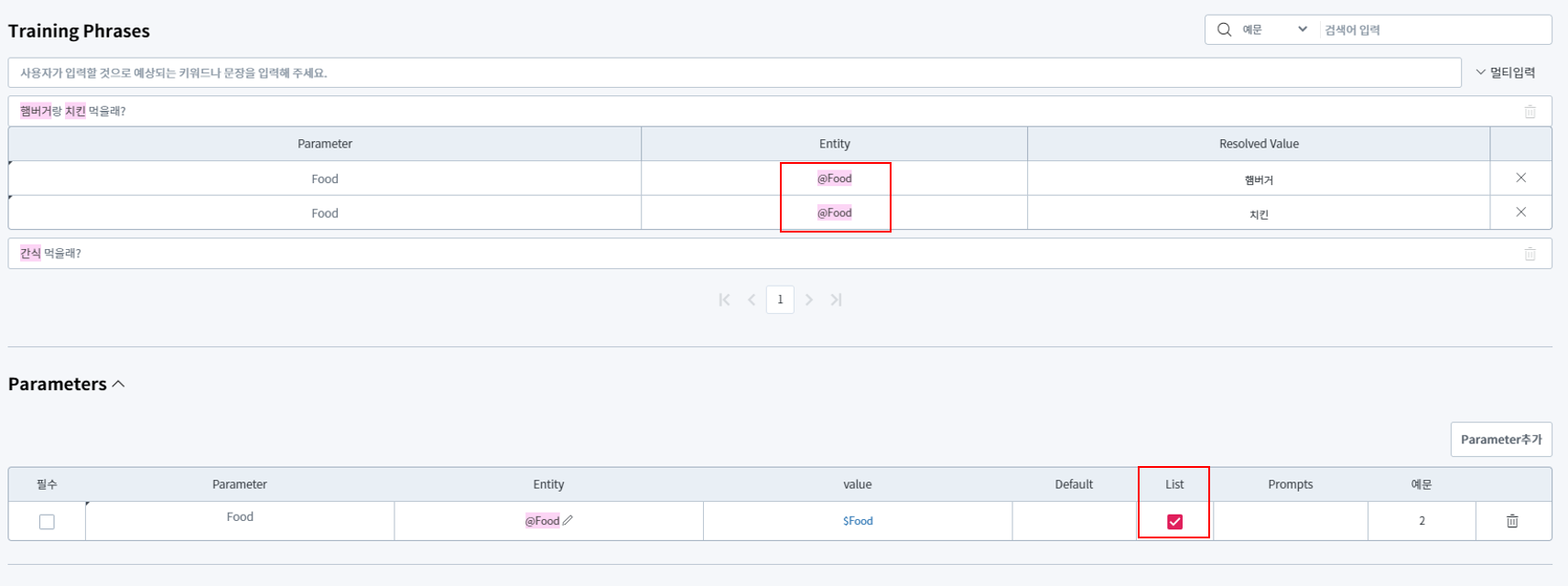Edit the @Food entity with pencil icon
Screen dimensions: 1568x586
point(568,520)
